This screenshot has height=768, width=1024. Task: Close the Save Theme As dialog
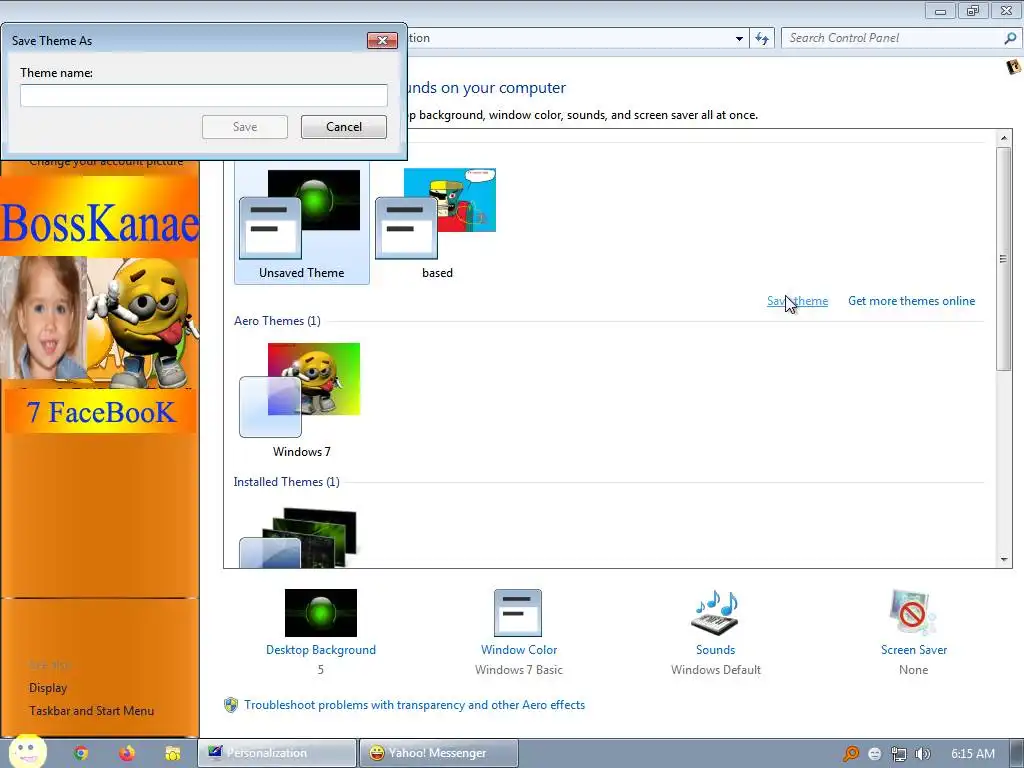pos(382,40)
